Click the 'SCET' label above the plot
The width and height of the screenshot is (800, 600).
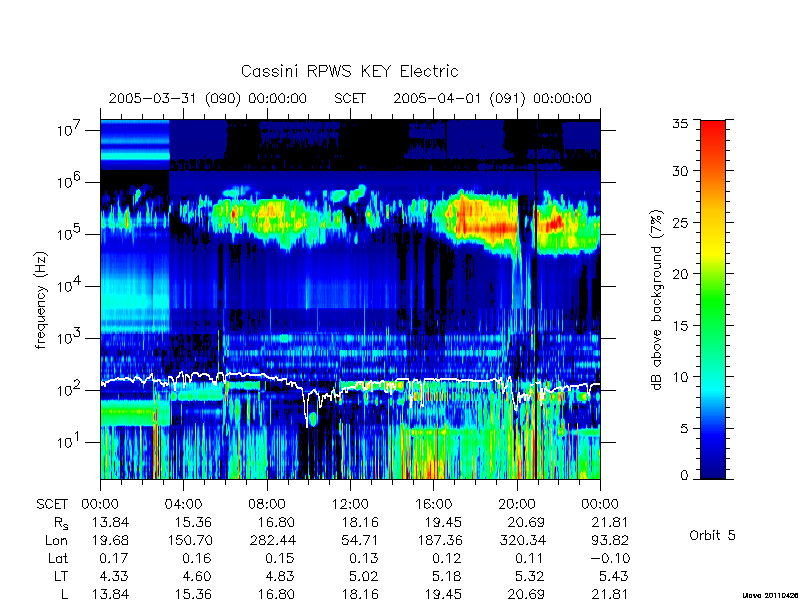[350, 98]
